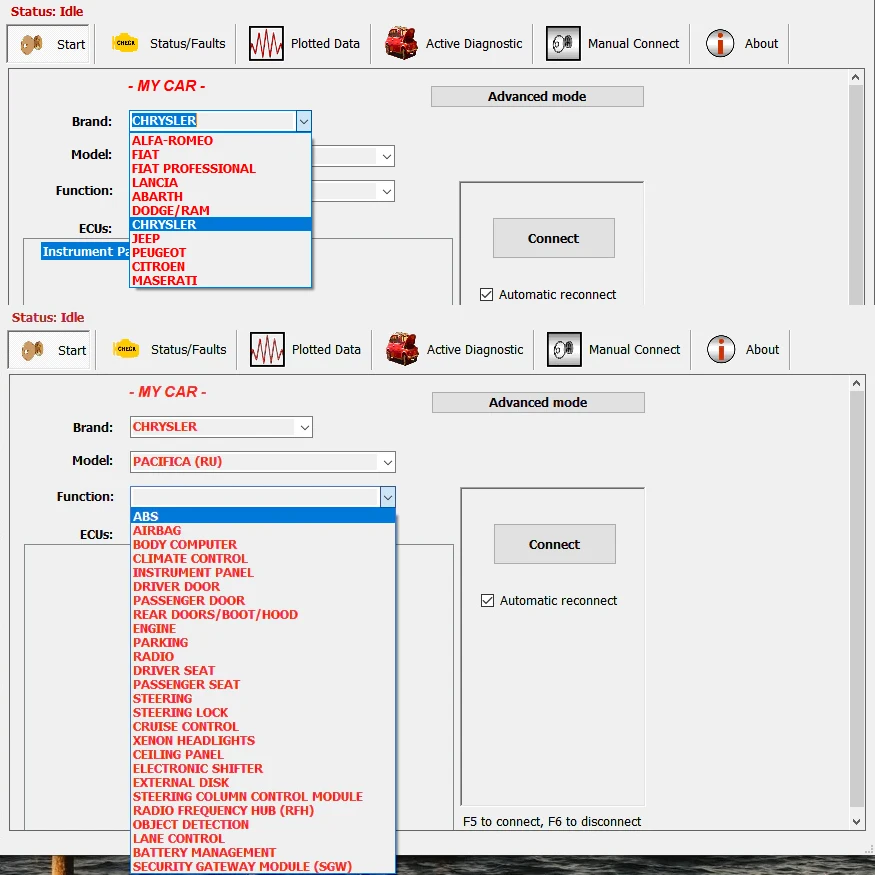Image resolution: width=875 pixels, height=875 pixels.
Task: Choose ABARTH in the brand list
Action: click(x=220, y=196)
